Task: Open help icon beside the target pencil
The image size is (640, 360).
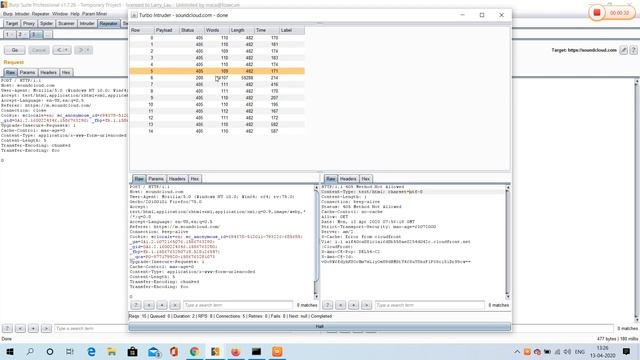Action: (x=633, y=50)
